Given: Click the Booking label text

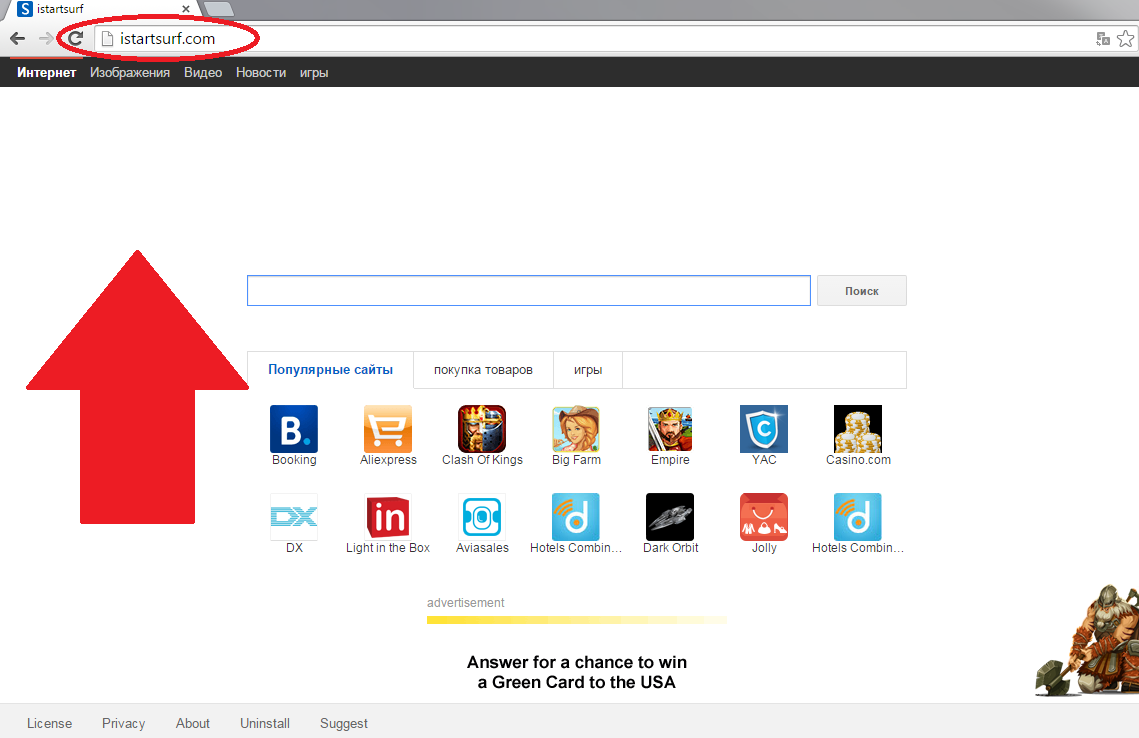Looking at the screenshot, I should 294,460.
